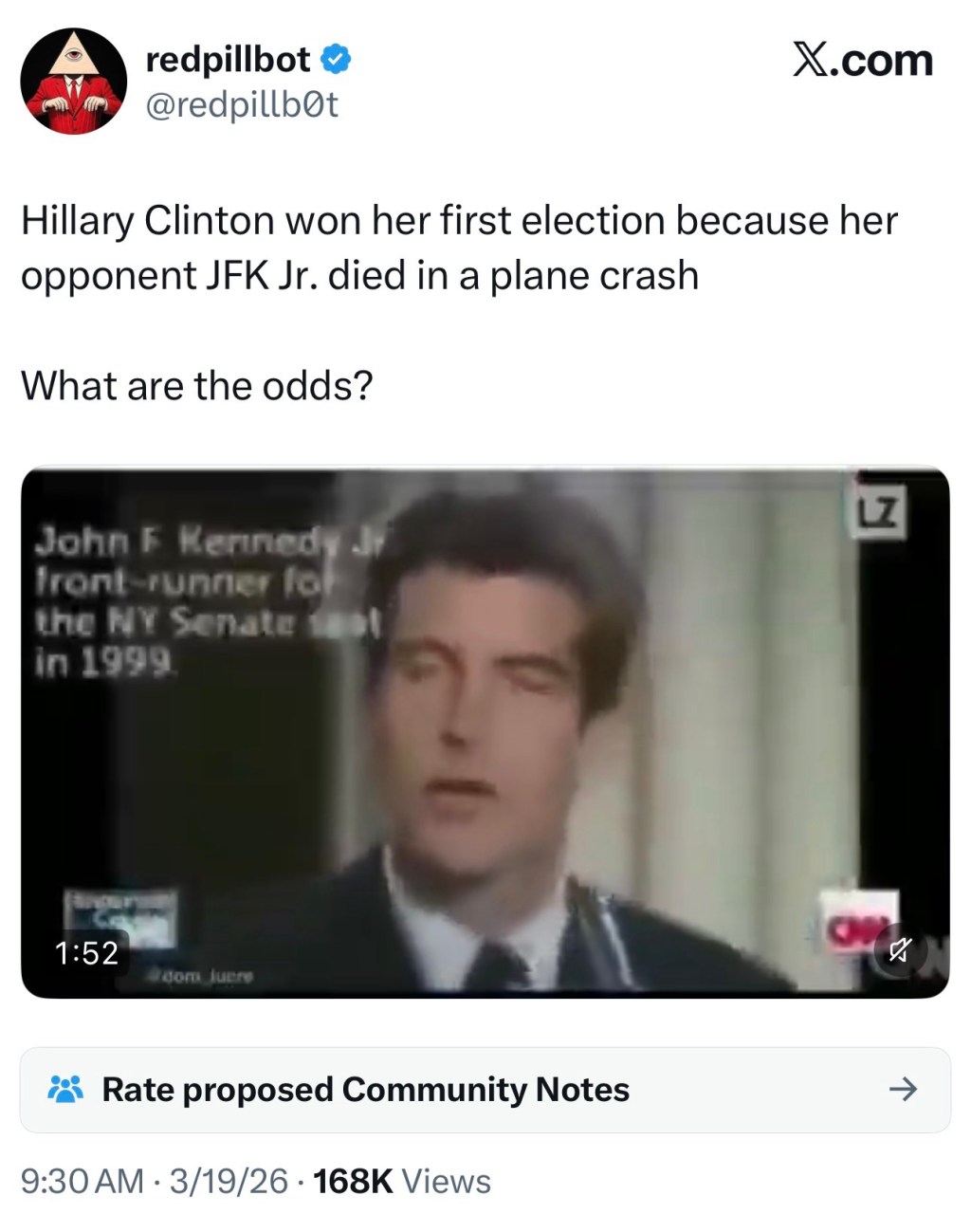Click the Hillary Clinton tweet text
Viewport: 971px width, 1232px height.
(459, 248)
